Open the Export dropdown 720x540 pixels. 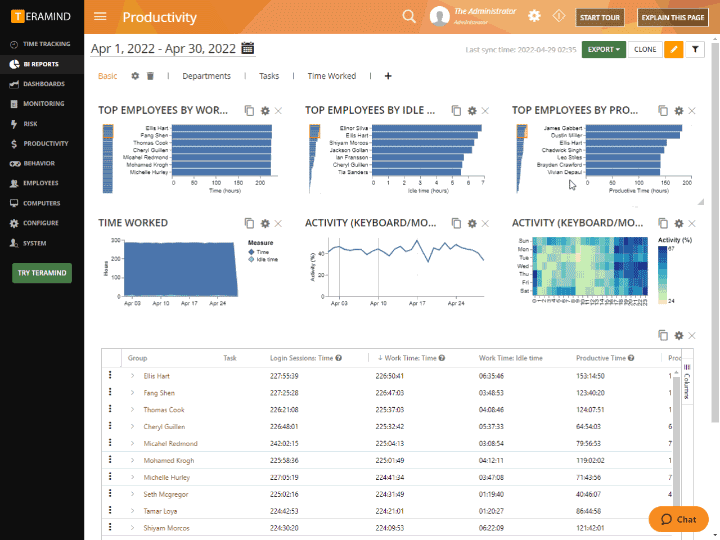[x=604, y=49]
